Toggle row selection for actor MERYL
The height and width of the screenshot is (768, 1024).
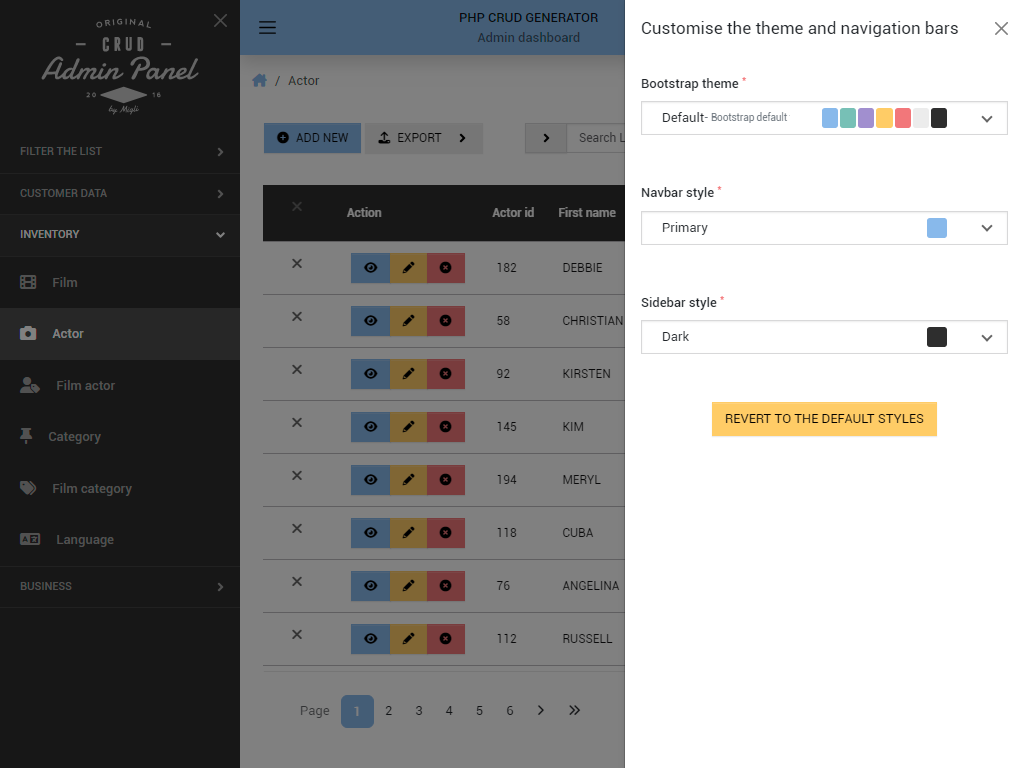(x=296, y=475)
